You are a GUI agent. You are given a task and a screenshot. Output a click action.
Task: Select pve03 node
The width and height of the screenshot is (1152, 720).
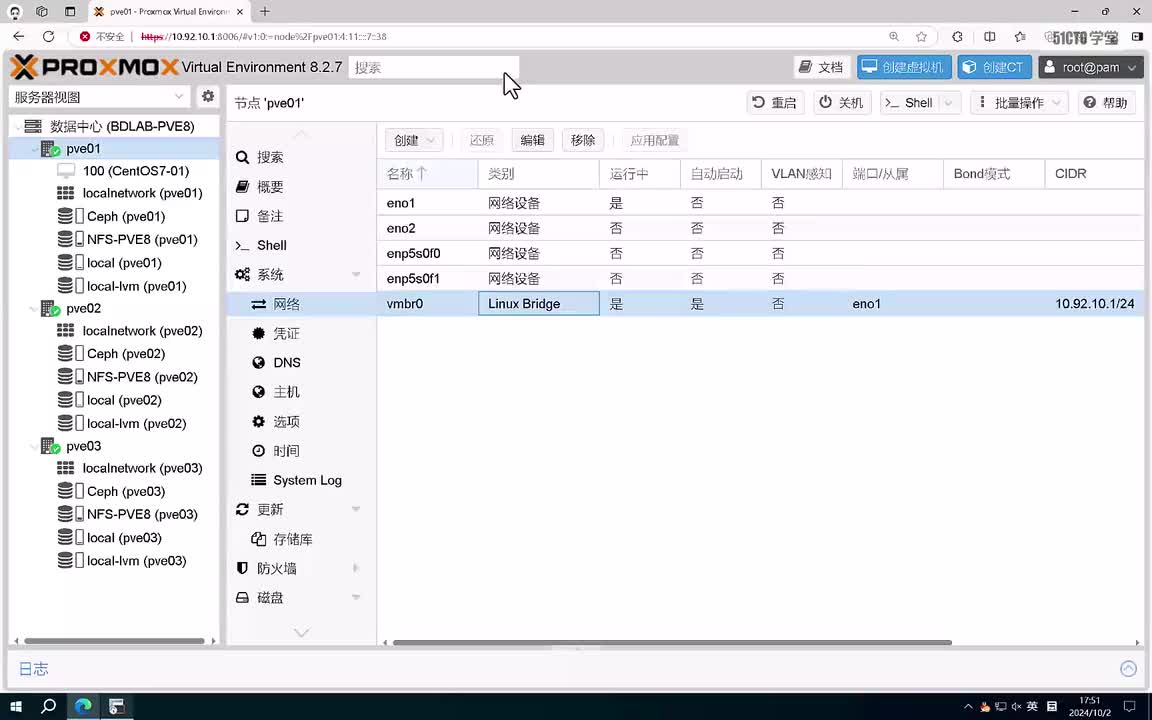coord(83,446)
